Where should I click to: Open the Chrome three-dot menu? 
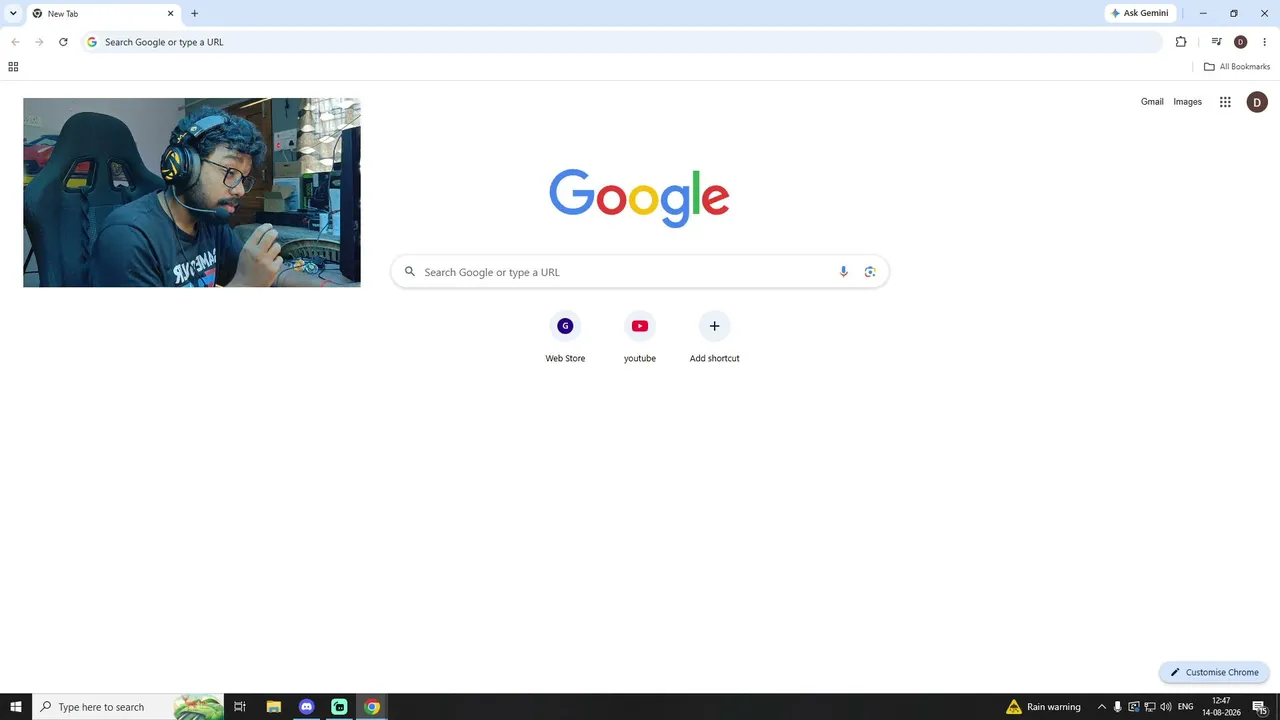pos(1264,42)
